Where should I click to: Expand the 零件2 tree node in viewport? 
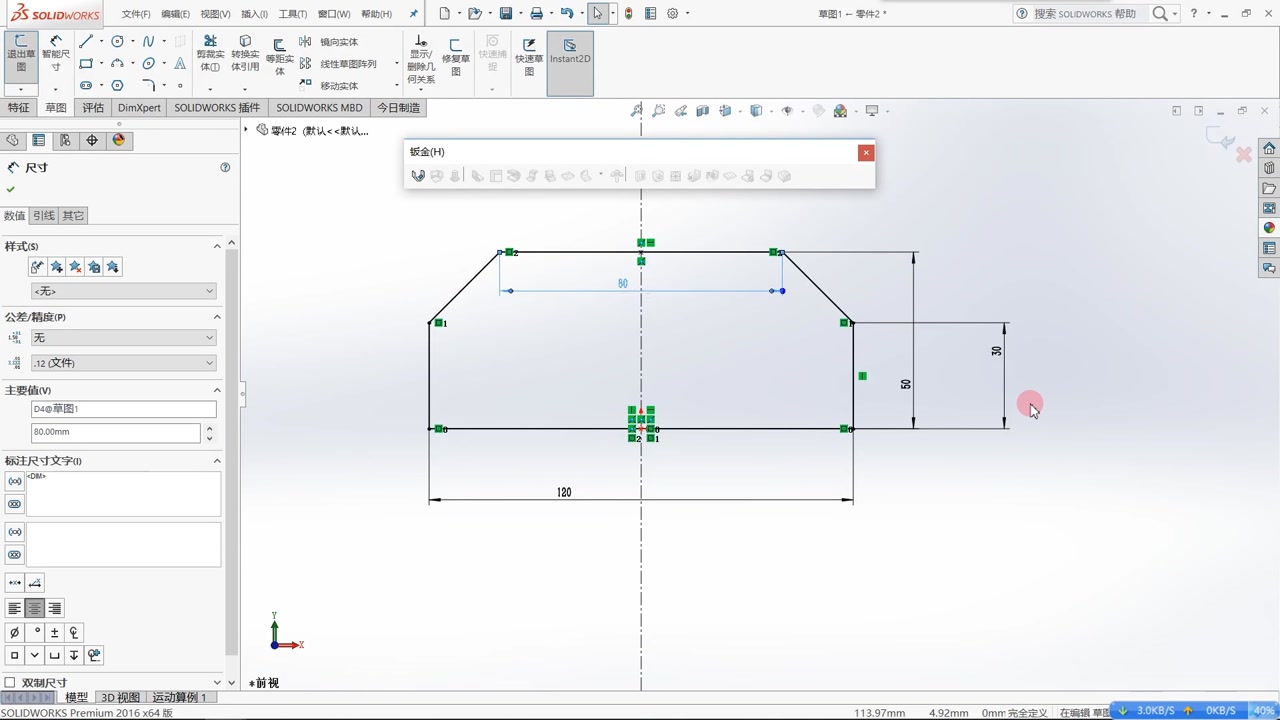coord(247,130)
